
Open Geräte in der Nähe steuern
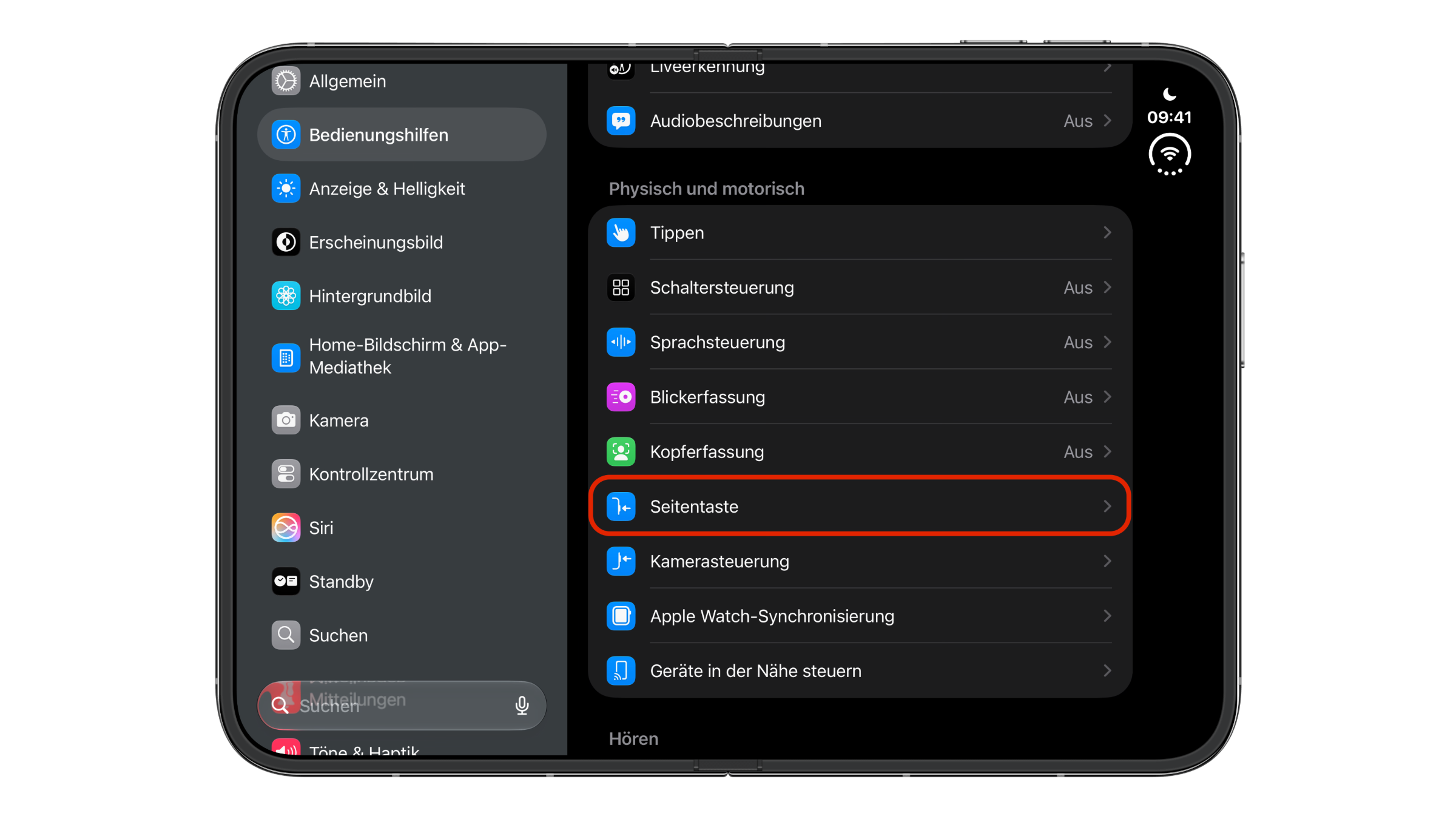[860, 671]
